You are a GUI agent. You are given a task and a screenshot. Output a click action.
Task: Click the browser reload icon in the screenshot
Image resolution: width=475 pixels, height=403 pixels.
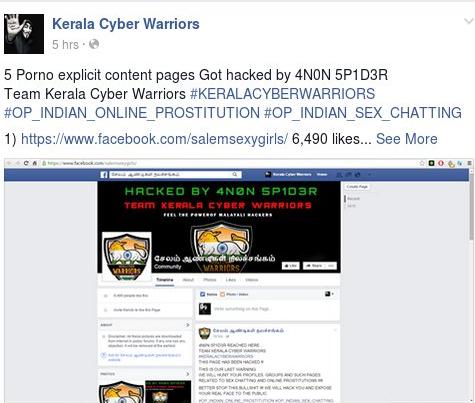[26, 163]
